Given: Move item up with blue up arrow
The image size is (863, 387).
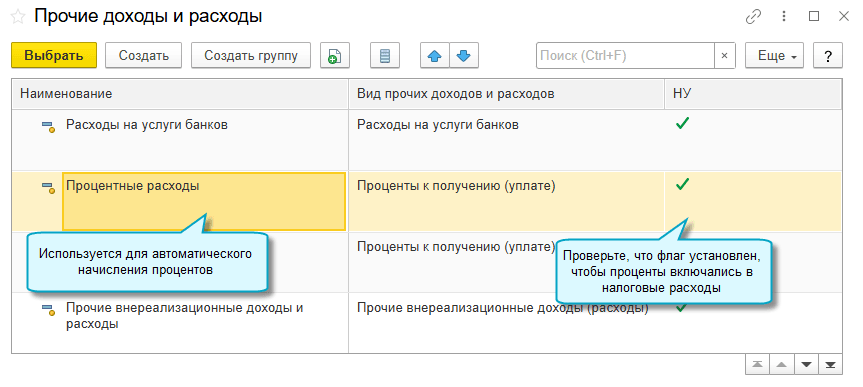Looking at the screenshot, I should 435,56.
